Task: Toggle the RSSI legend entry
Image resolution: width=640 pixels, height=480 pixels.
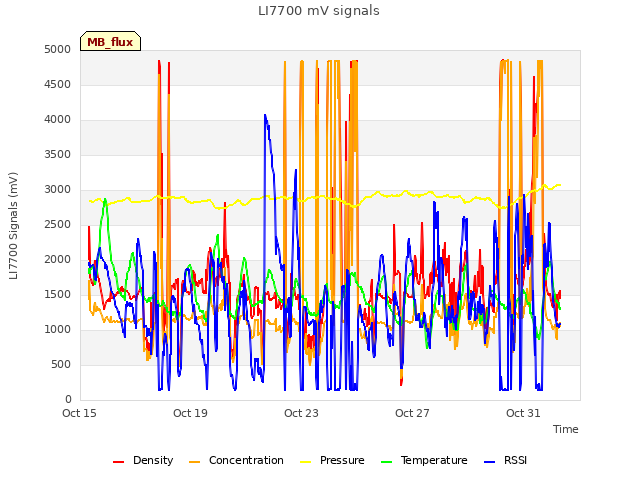Action: click(505, 460)
